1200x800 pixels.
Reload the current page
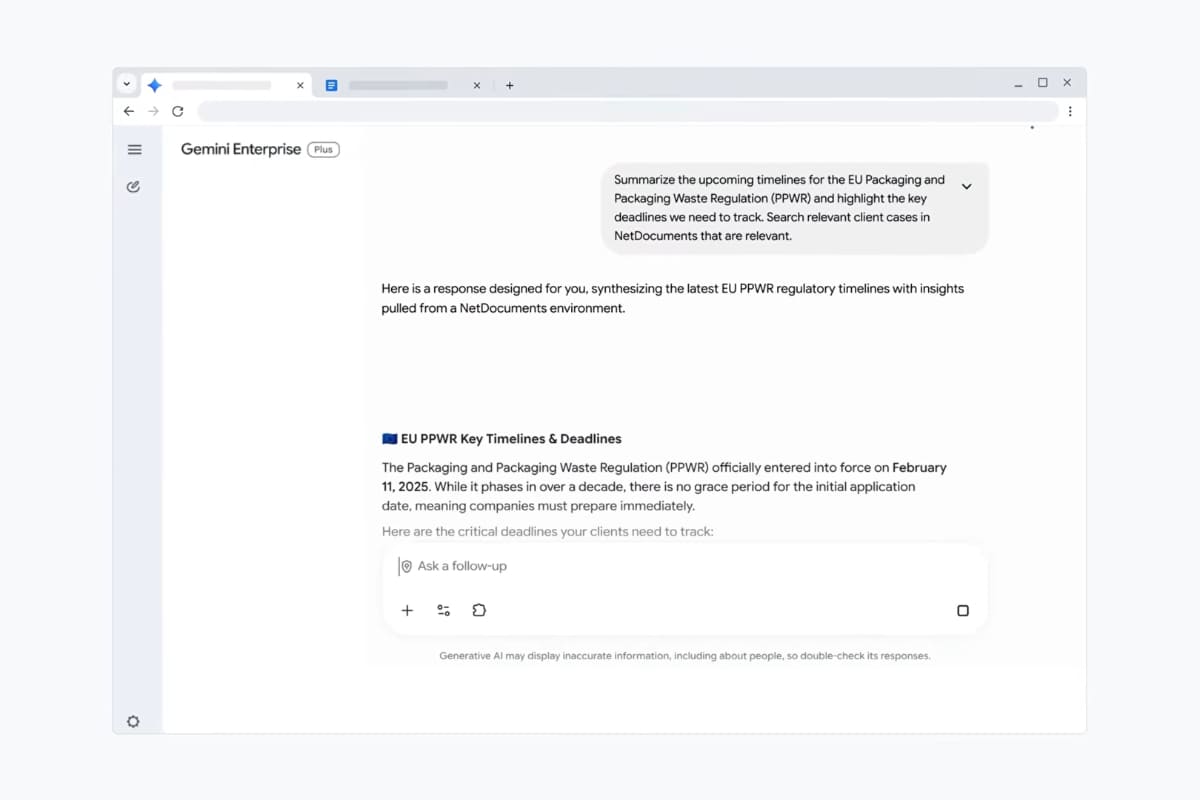point(178,111)
